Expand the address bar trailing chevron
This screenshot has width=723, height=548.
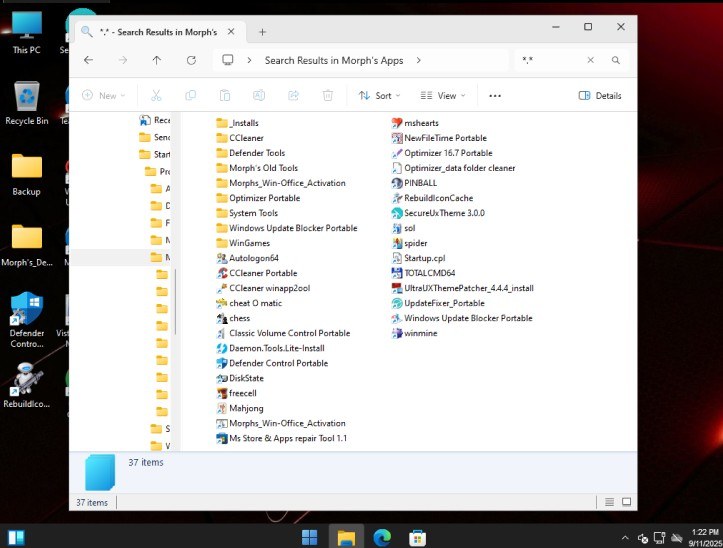[x=418, y=60]
